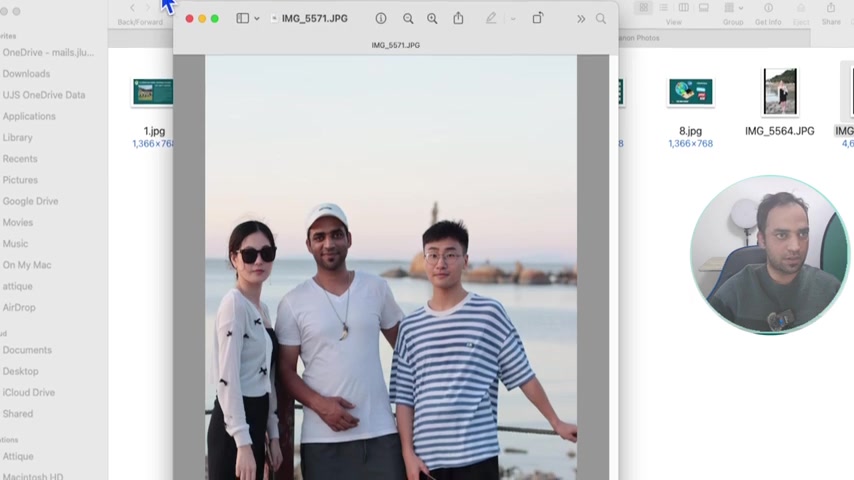Select On My Mac sidebar item
The width and height of the screenshot is (854, 480).
pyautogui.click(x=27, y=265)
